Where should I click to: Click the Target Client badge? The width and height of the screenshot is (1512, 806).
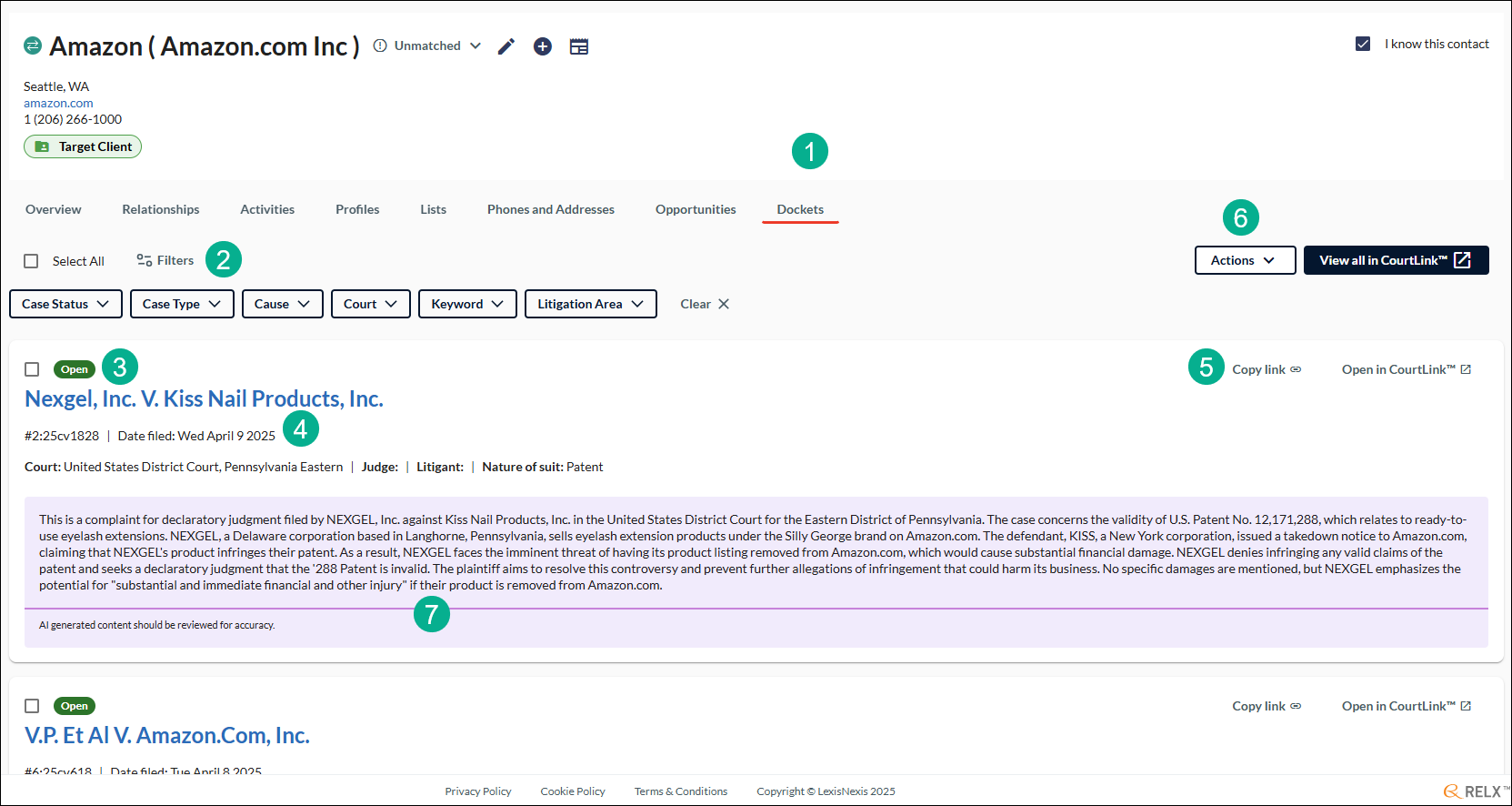83,146
